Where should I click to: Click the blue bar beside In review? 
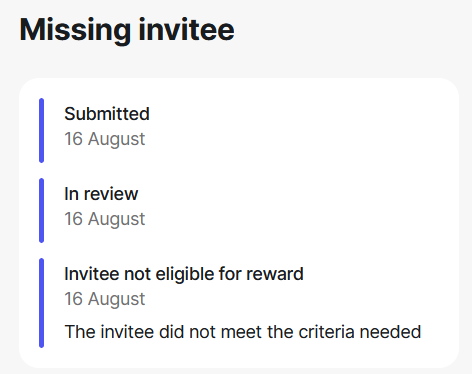click(x=41, y=211)
